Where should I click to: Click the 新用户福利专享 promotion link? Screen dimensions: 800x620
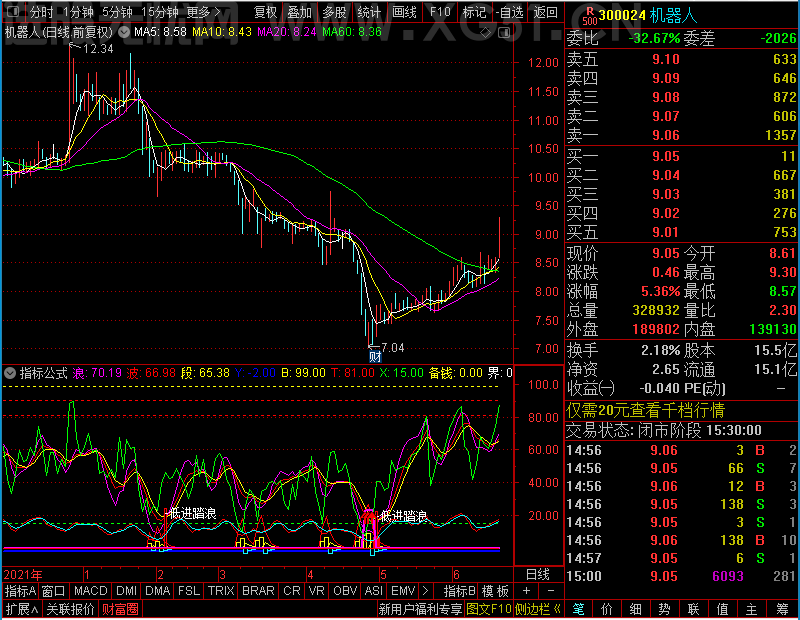420,609
